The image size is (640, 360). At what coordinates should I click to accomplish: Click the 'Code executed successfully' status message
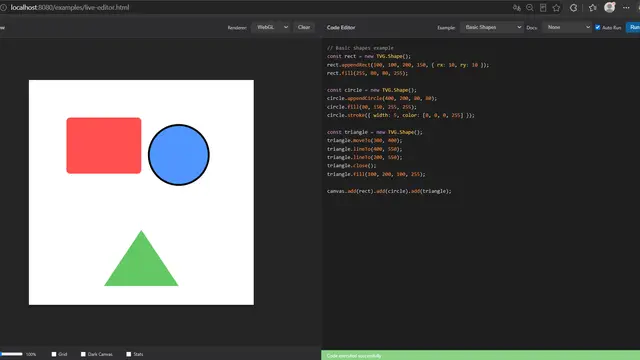pos(354,356)
